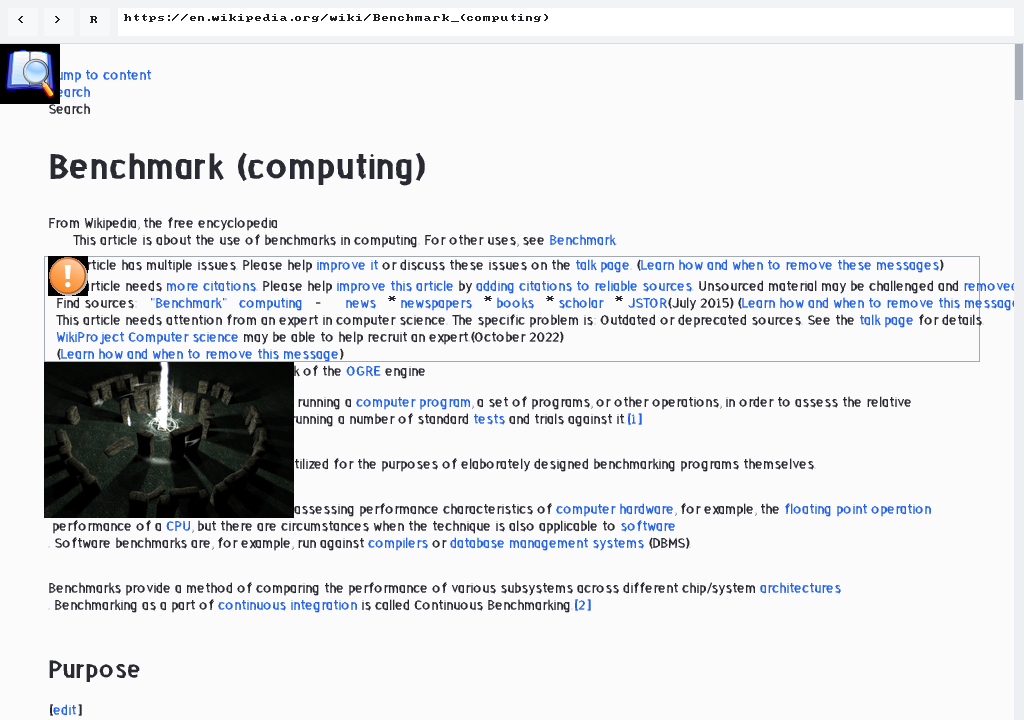1024x720 pixels.
Task: Click 'WikiProject Computer science' link
Action: click(x=147, y=337)
